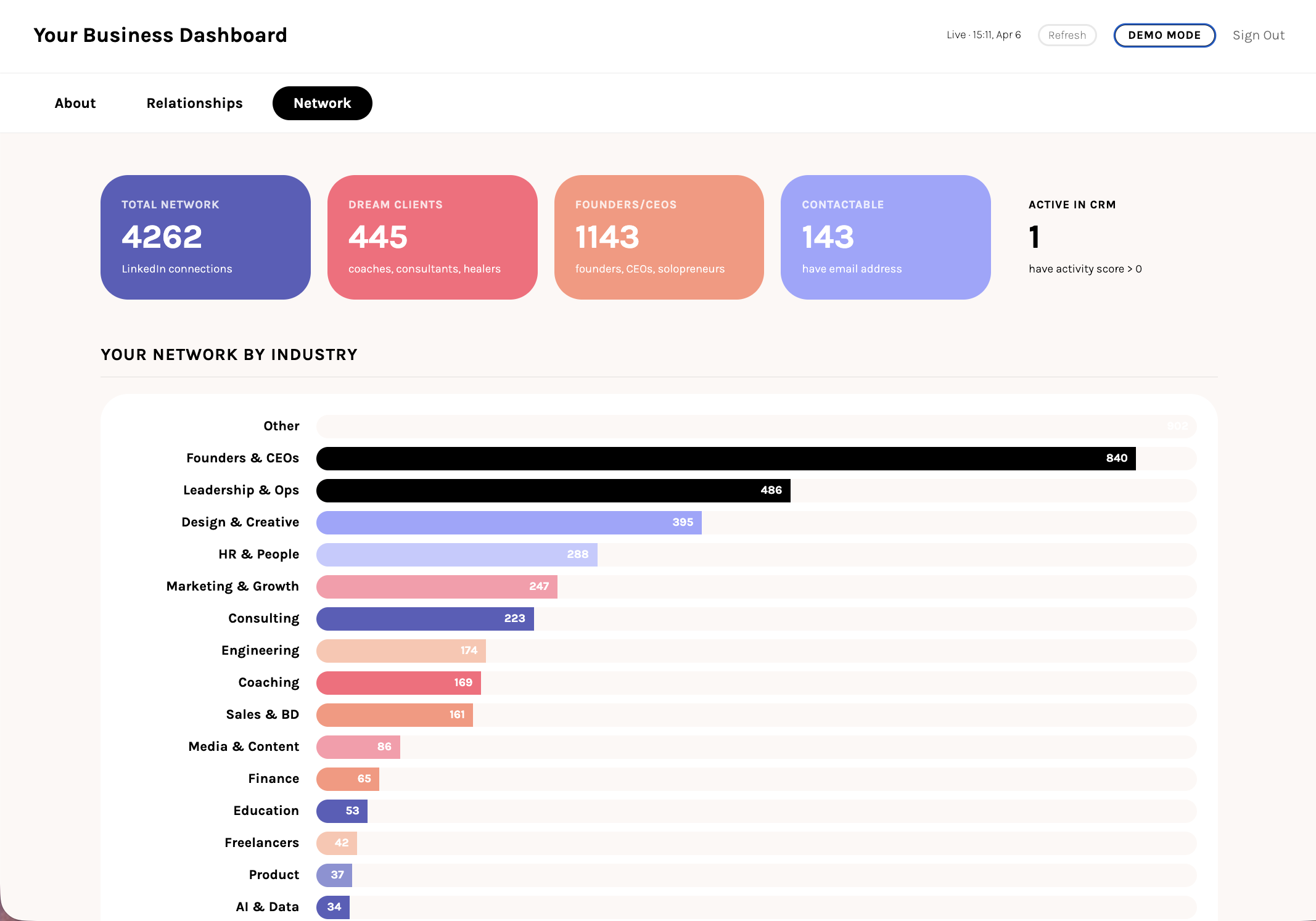
Task: Click the Founders/CEOs stat card
Action: 659,237
